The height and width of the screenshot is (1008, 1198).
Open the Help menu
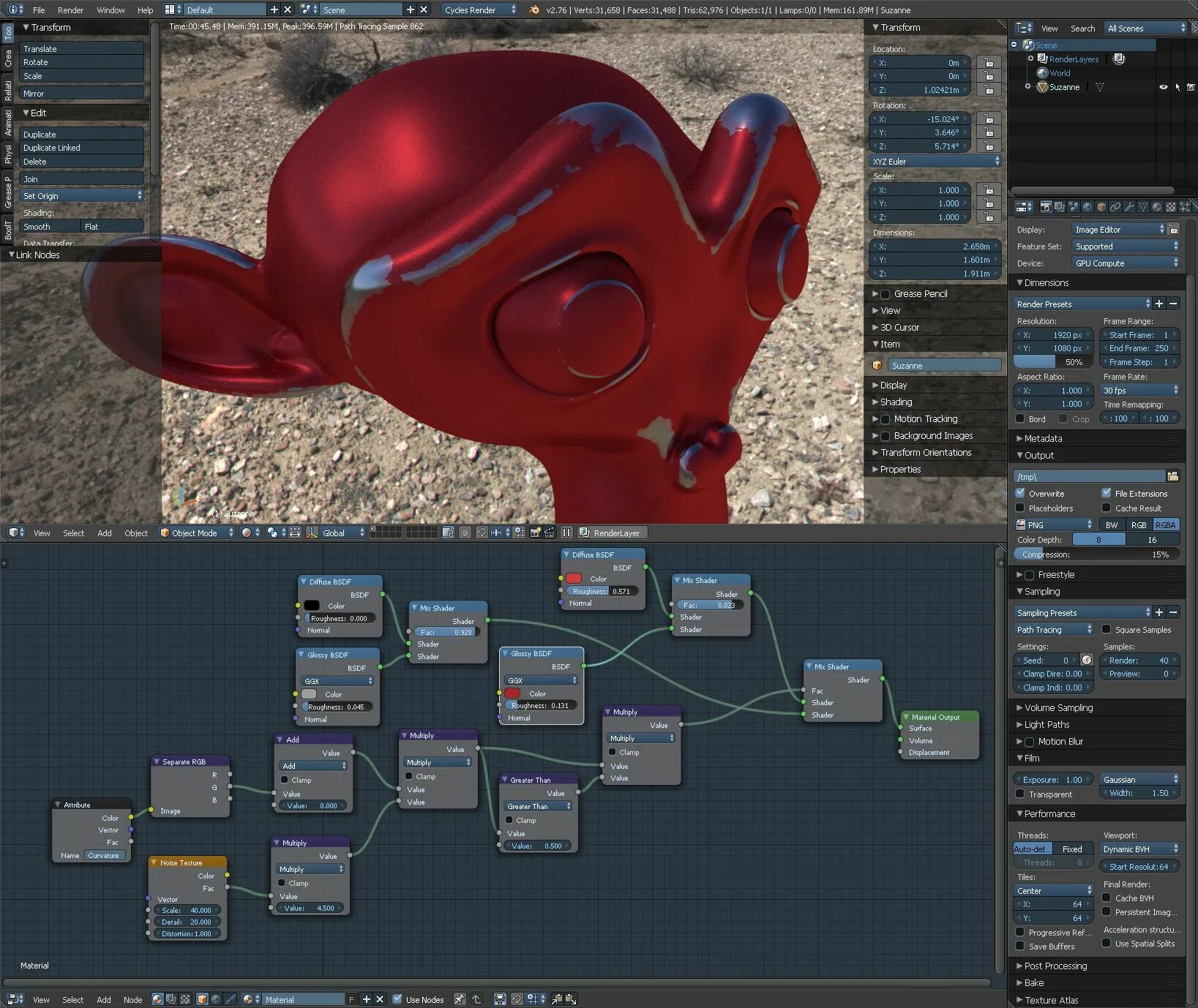coord(145,10)
